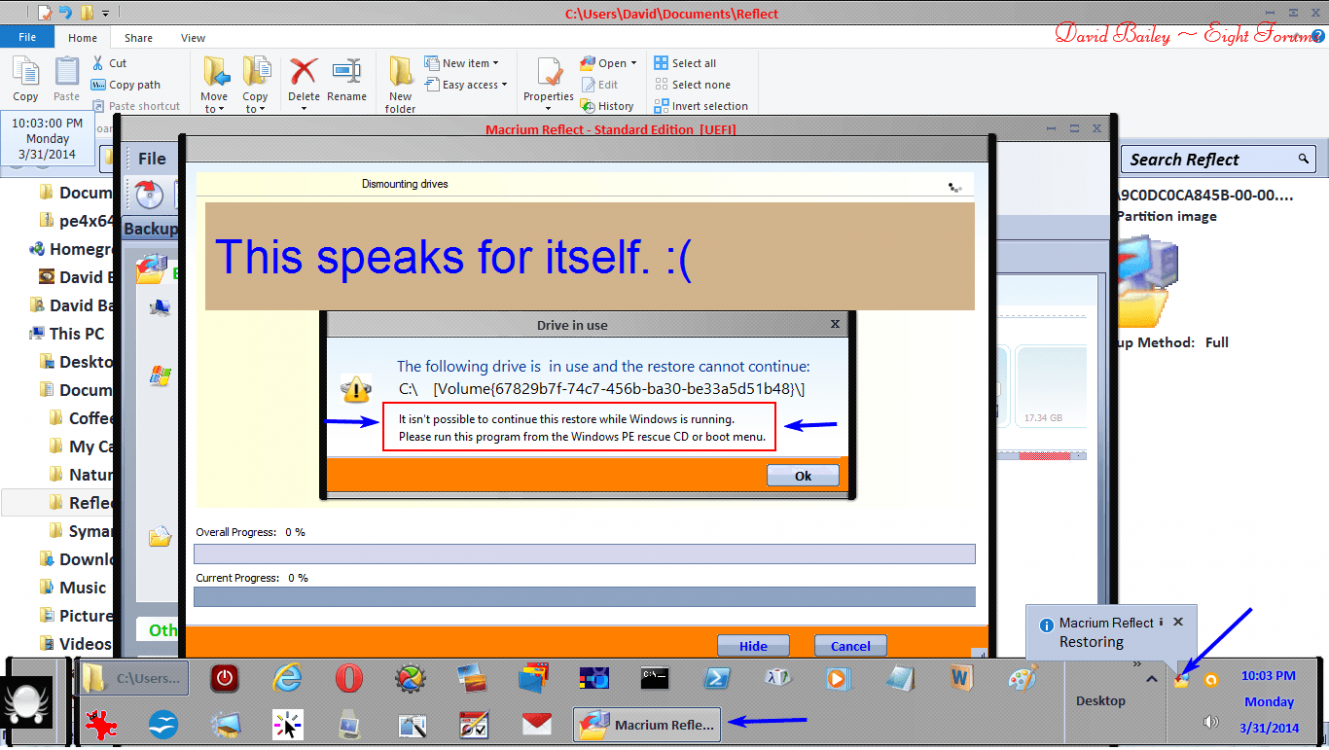The image size is (1329, 750).
Task: Show hidden tray icons arrow
Action: coord(1151,679)
